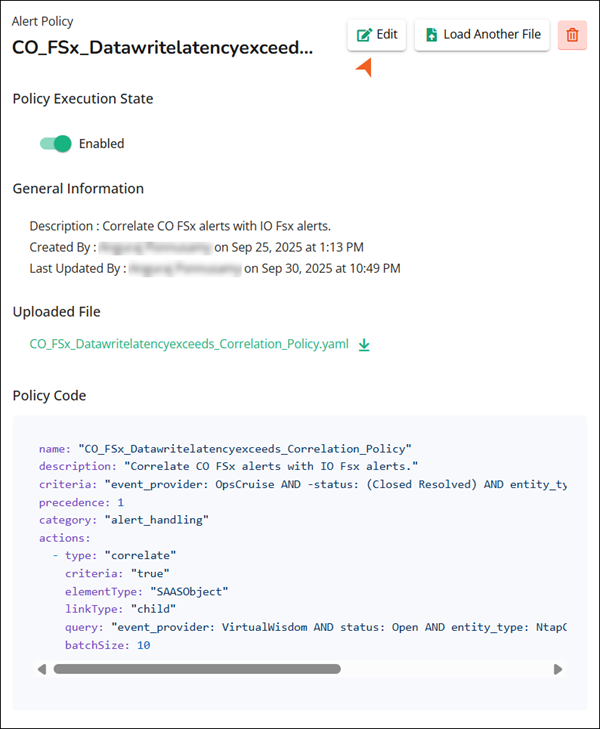Image resolution: width=600 pixels, height=729 pixels.
Task: Click the 'precedence: 1' code line
Action: coord(81,503)
